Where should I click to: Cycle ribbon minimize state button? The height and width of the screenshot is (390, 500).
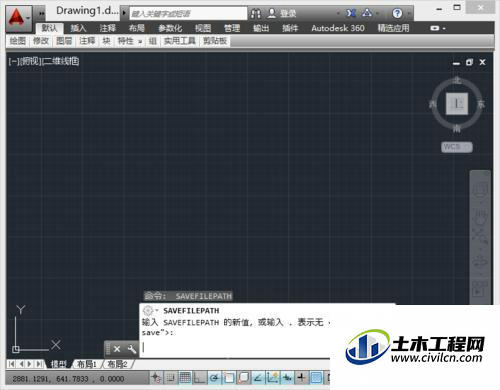[435, 28]
